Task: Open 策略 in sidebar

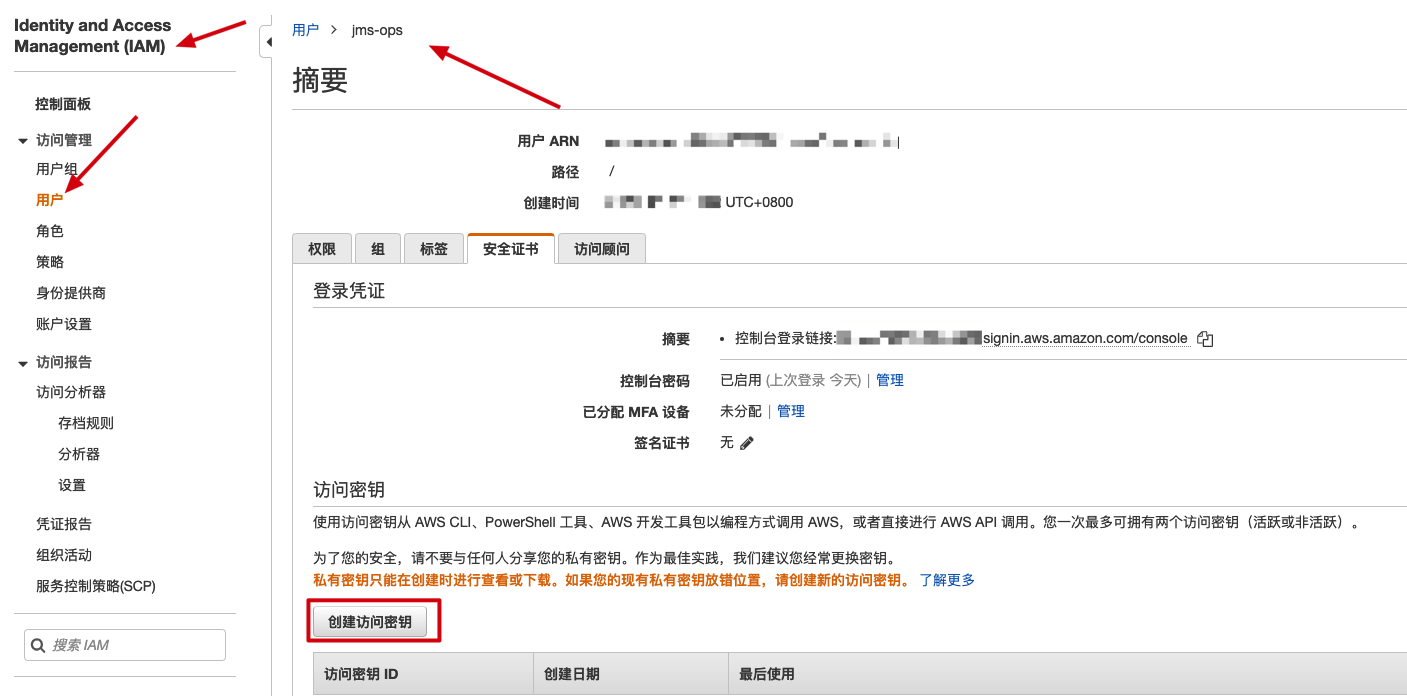Action: coord(50,262)
